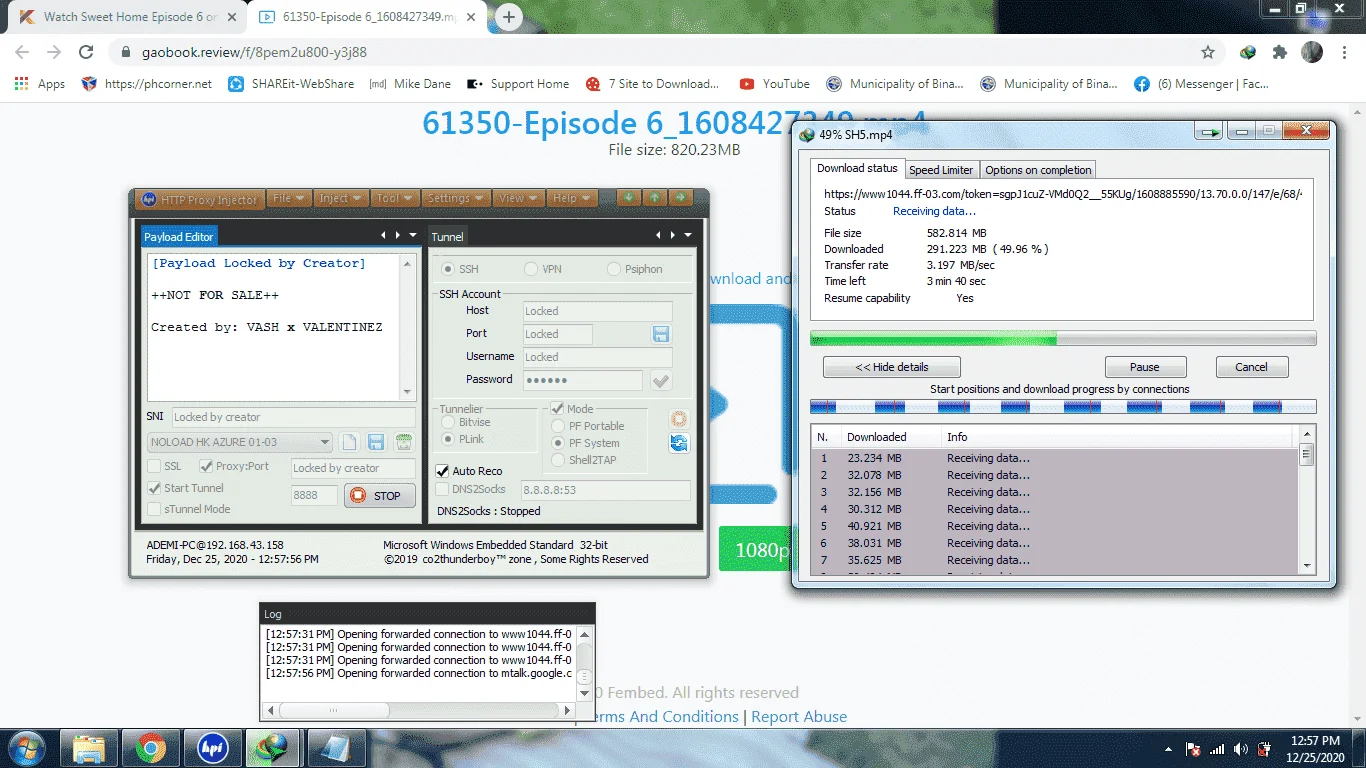This screenshot has width=1366, height=768.
Task: Switch to Speed Limiter tab
Action: click(941, 170)
